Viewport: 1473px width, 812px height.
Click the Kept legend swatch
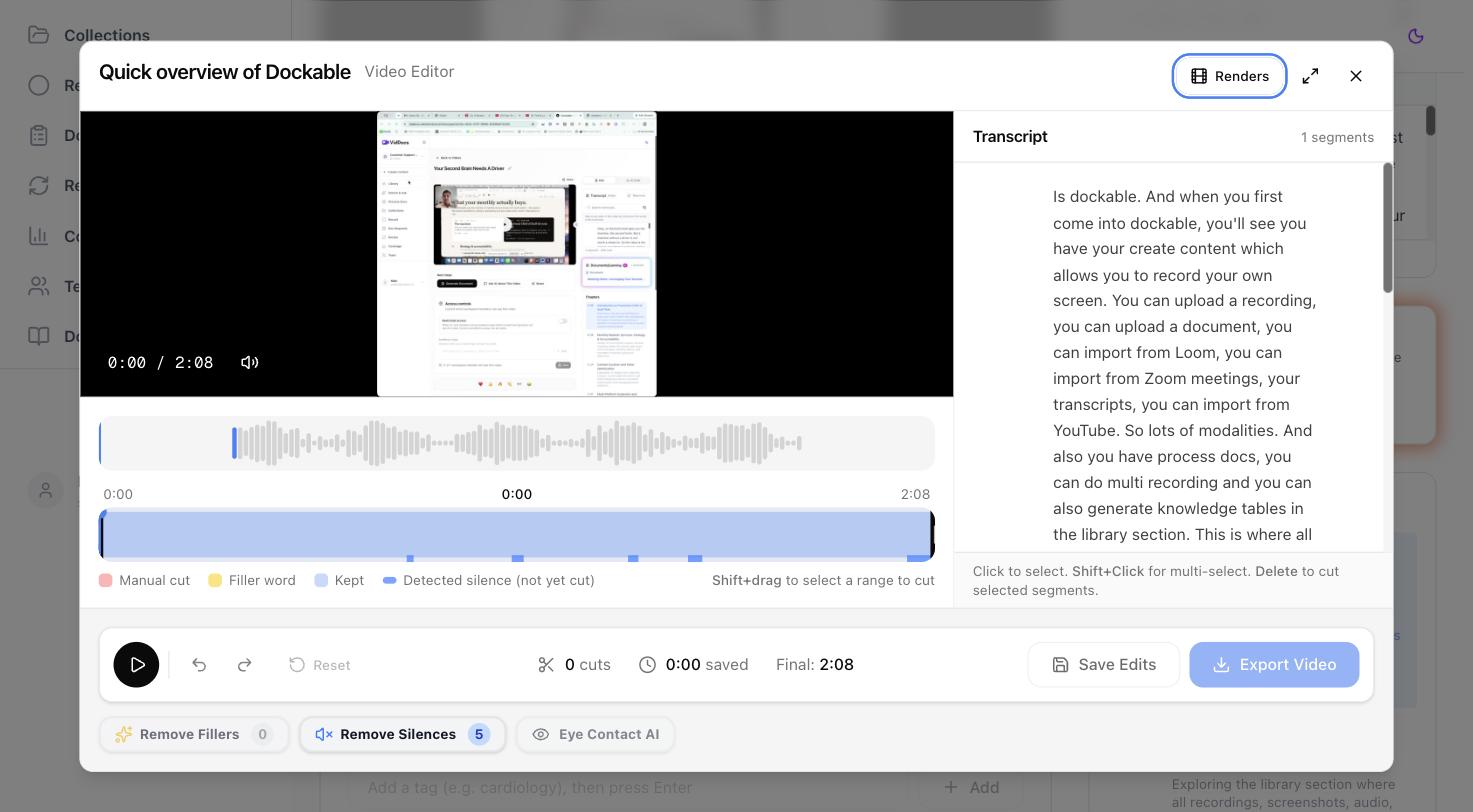(321, 580)
